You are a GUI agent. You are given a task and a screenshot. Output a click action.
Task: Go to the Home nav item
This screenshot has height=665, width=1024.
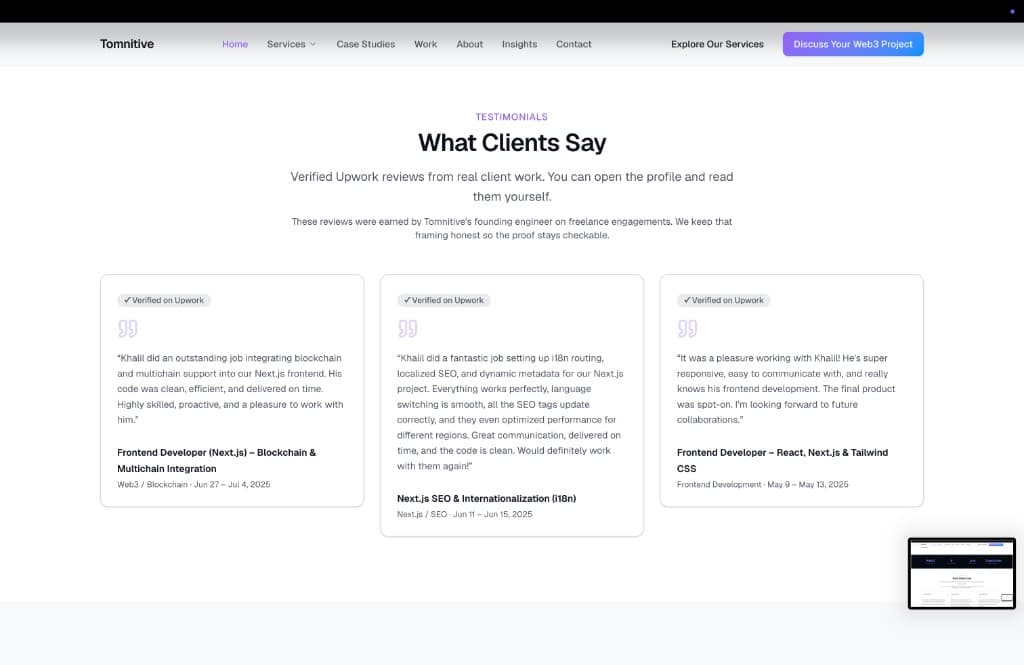[235, 44]
